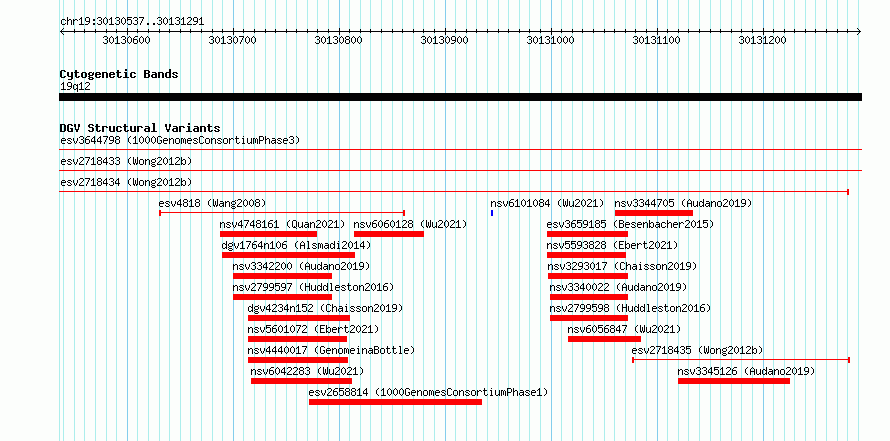Select the nsv3344705 (Audano2019) label
The height and width of the screenshot is (441, 890).
click(x=683, y=203)
